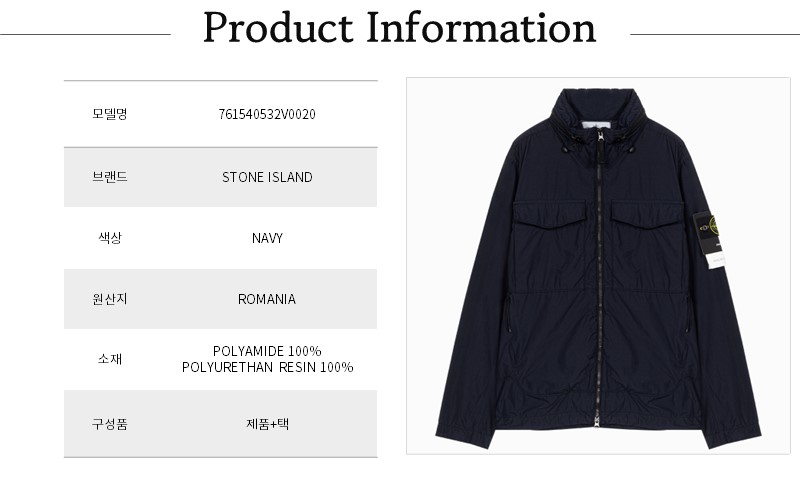Viewport: 800px width, 491px height.
Task: Click the POLYAMIDE 100% material text
Action: [x=267, y=351]
